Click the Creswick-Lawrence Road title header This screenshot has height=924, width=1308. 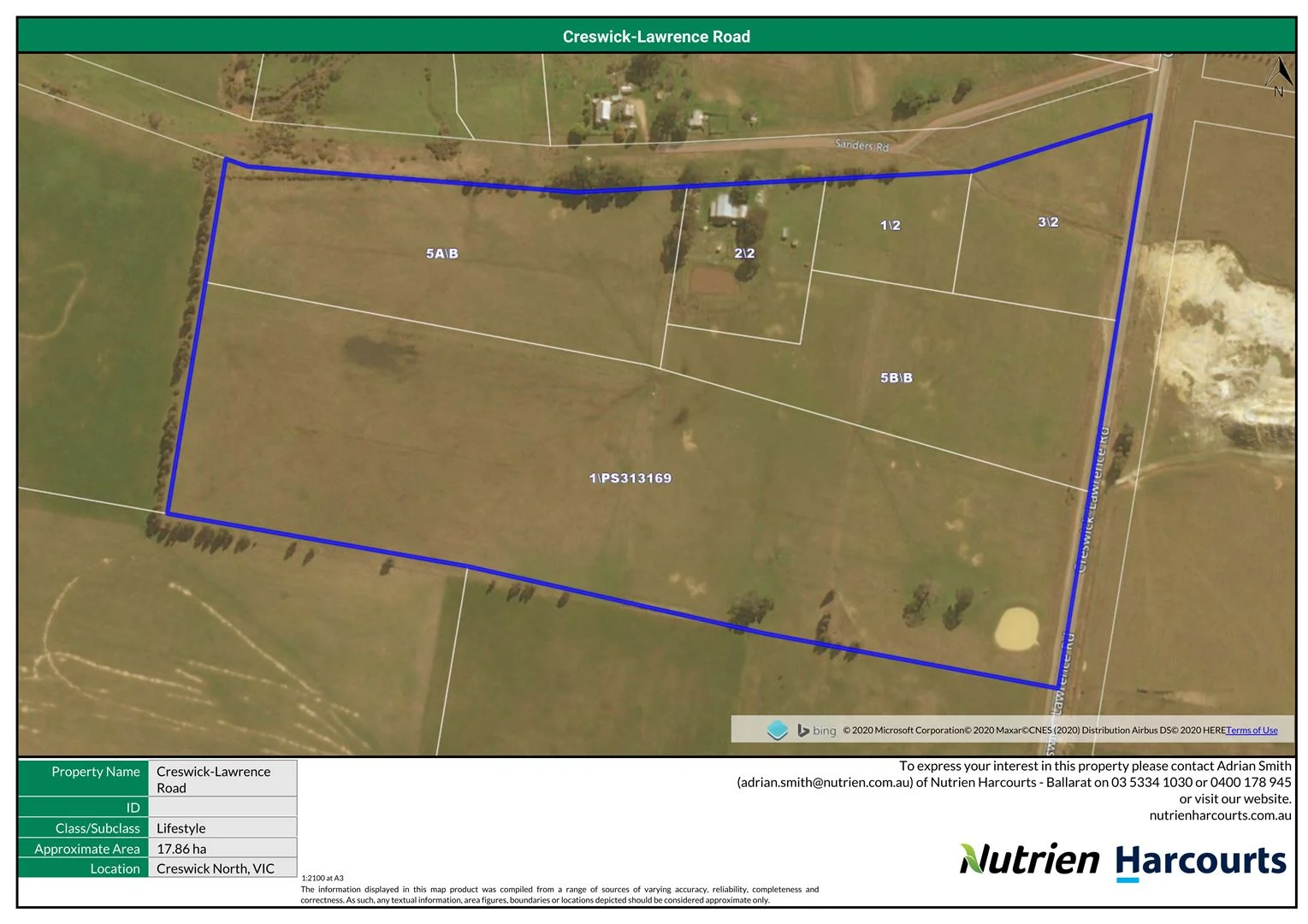coord(656,37)
